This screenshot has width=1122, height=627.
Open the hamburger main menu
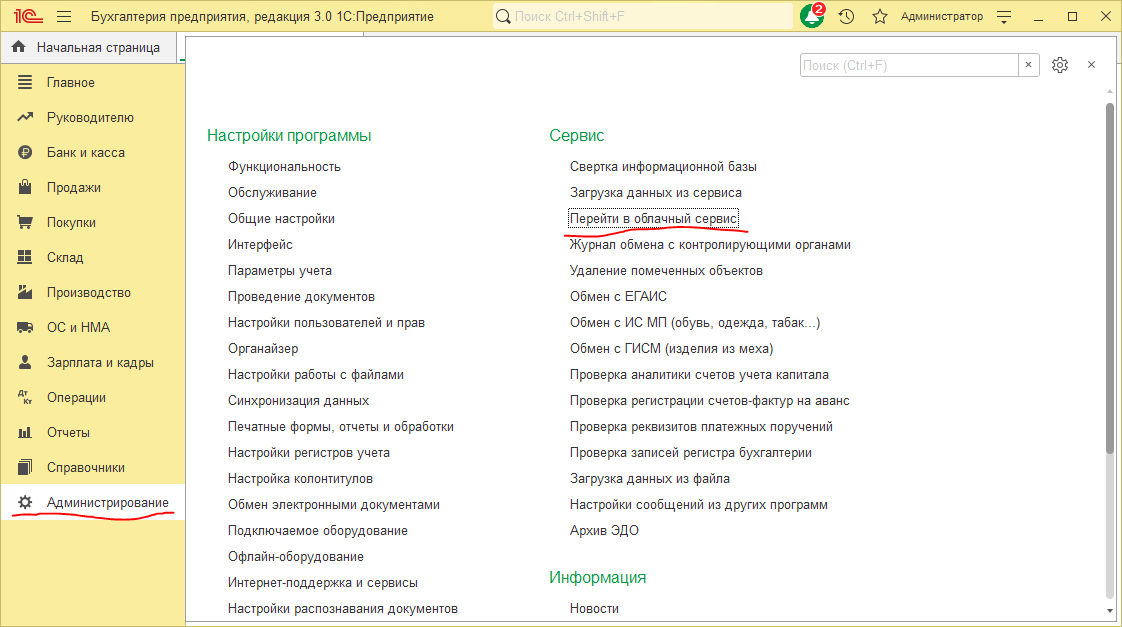[x=64, y=16]
